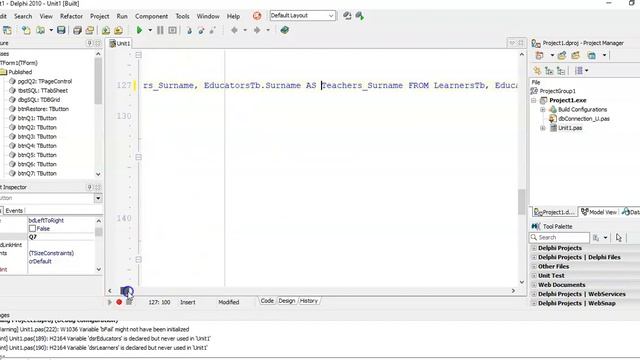Open the Run button's dropdown arrow

(150, 30)
